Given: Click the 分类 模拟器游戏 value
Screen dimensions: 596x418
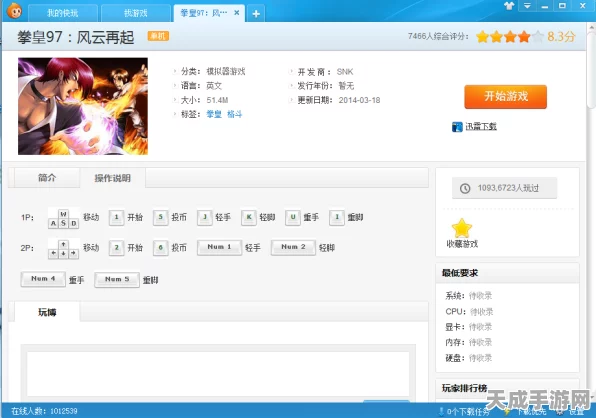Looking at the screenshot, I should [226, 71].
